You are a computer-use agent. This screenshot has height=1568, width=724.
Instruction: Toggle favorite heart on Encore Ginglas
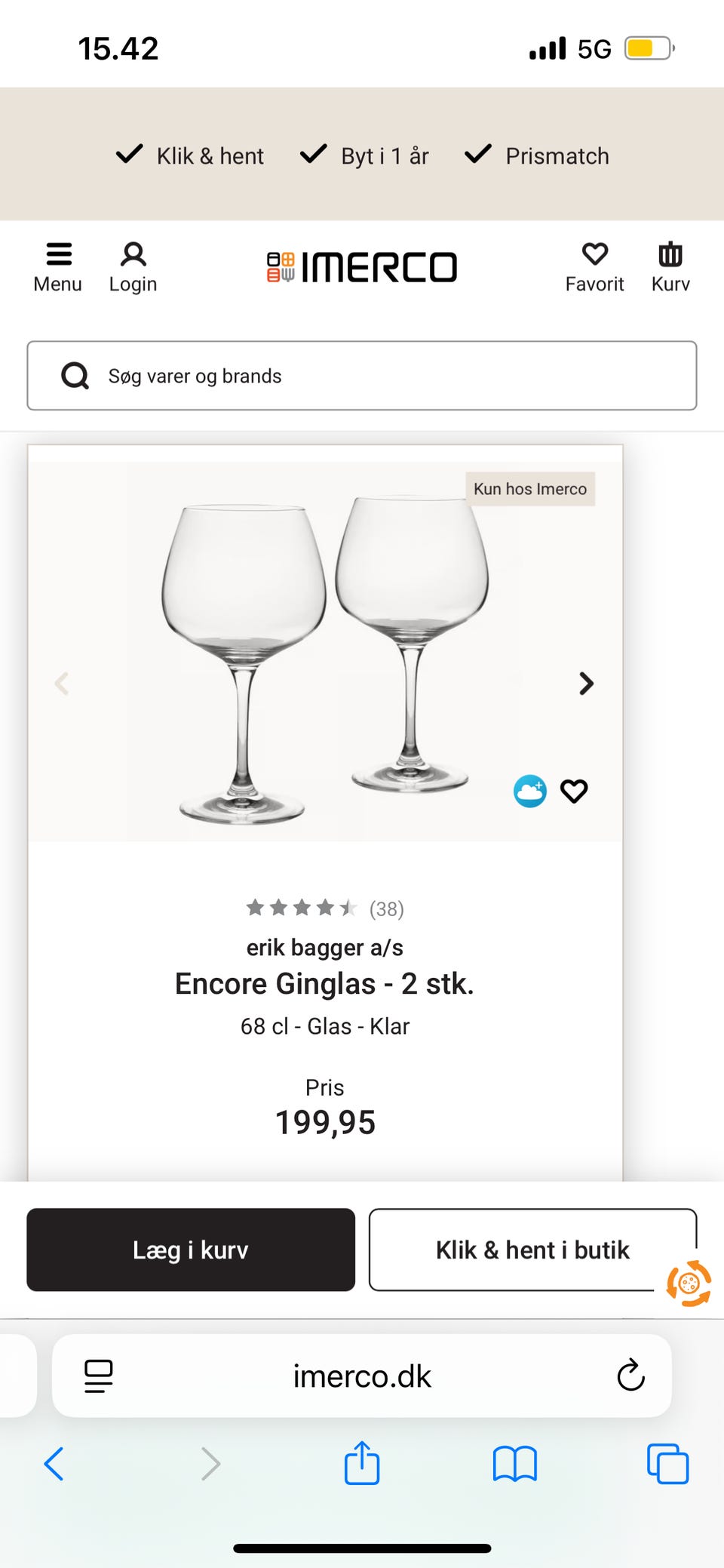(574, 791)
